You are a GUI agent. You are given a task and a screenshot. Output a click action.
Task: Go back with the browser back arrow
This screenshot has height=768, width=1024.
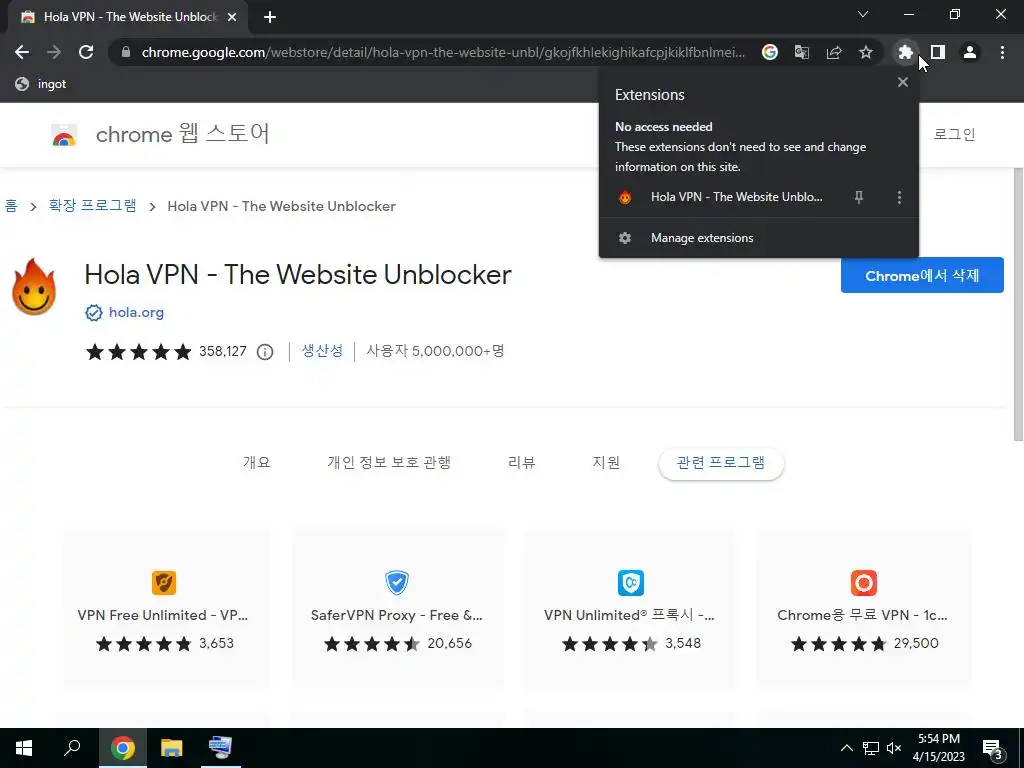[22, 52]
